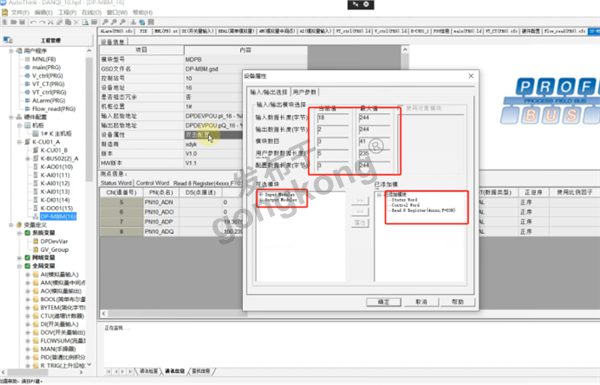Collapse the K-CU01_A tree node
The width and height of the screenshot is (600, 385).
pos(19,142)
